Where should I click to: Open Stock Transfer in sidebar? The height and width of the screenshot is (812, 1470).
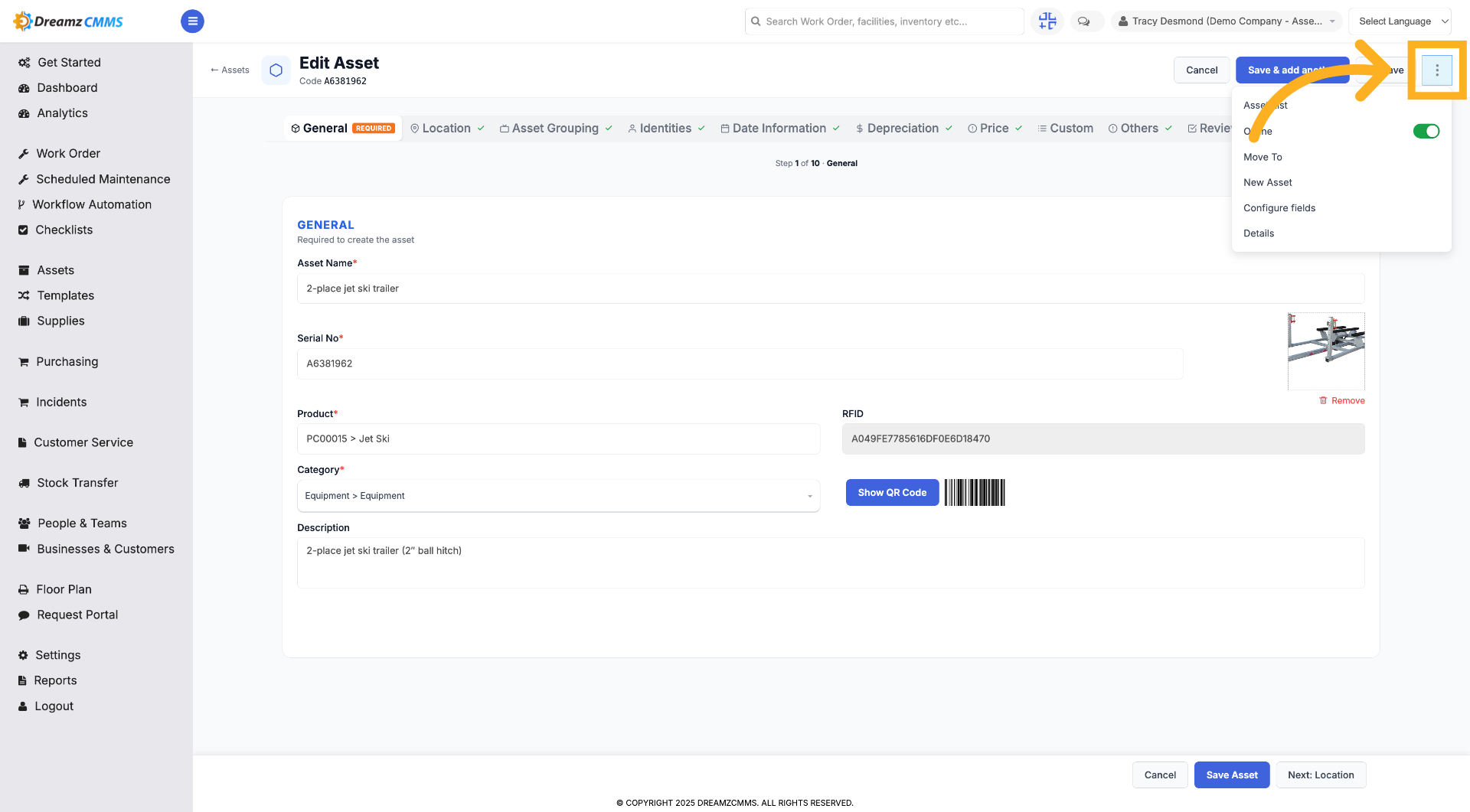coord(78,483)
